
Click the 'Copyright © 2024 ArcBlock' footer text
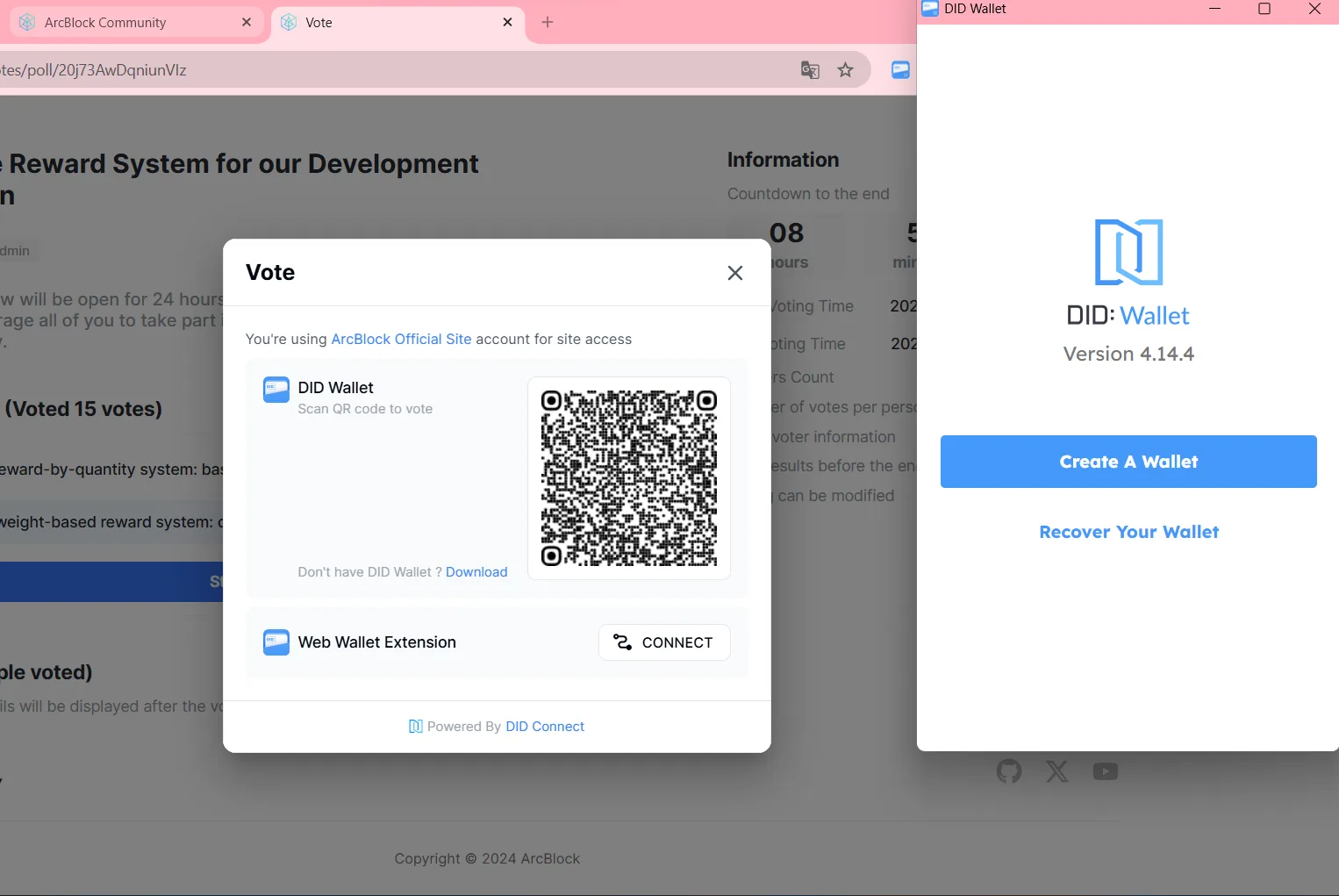coord(487,858)
